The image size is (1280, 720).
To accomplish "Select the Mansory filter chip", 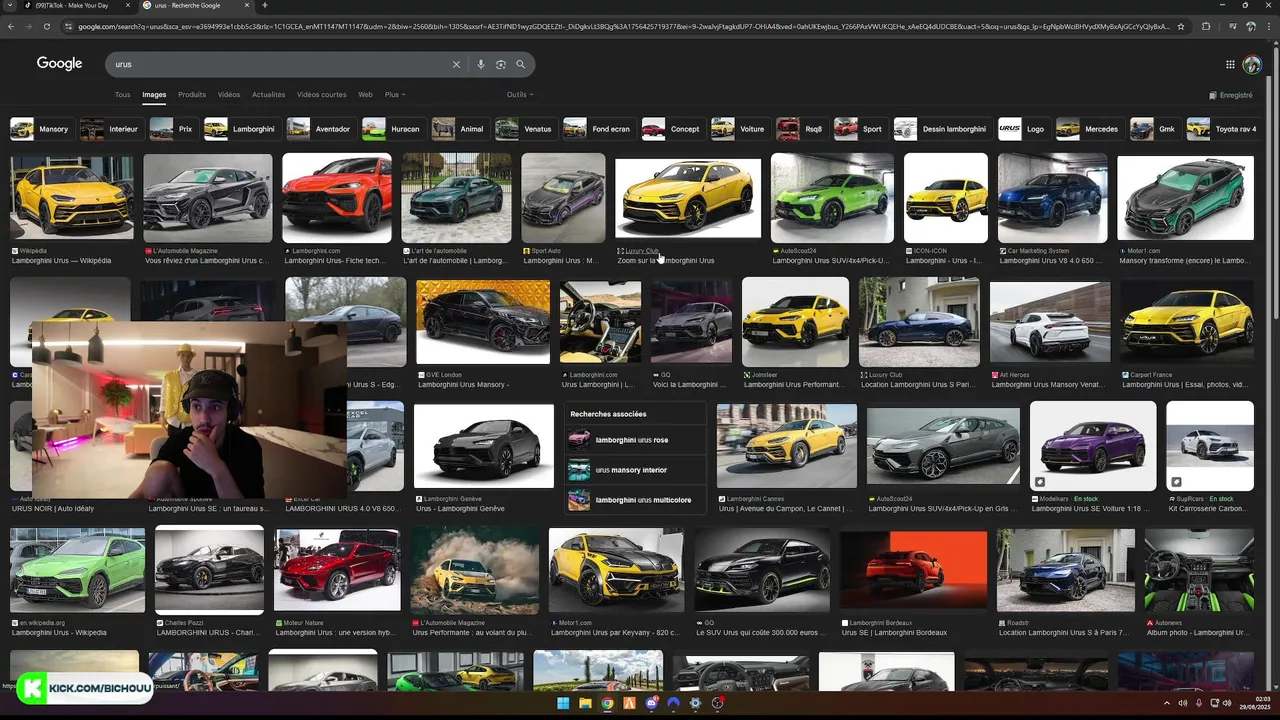I will coord(41,129).
